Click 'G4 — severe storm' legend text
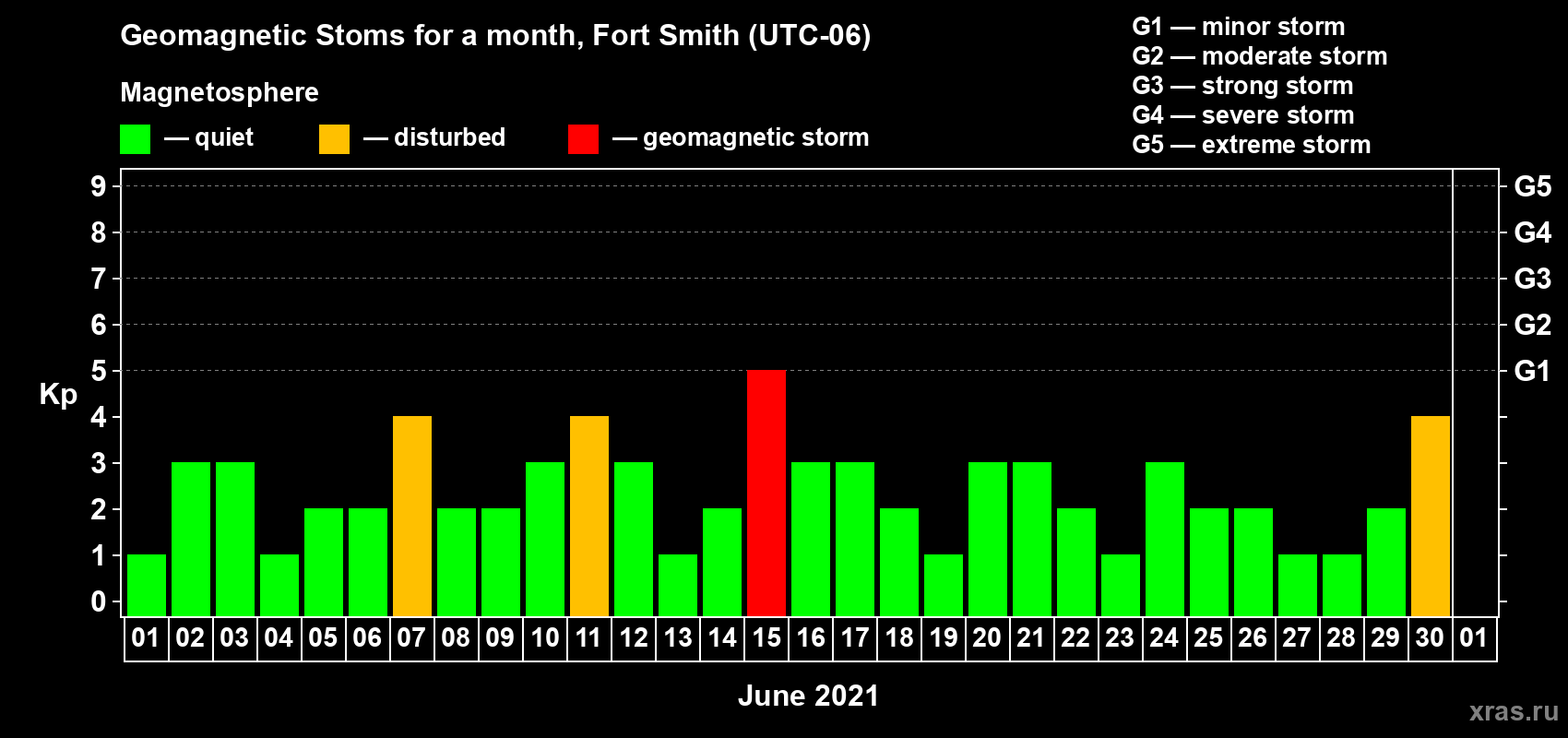The width and height of the screenshot is (1568, 738). [x=1243, y=115]
